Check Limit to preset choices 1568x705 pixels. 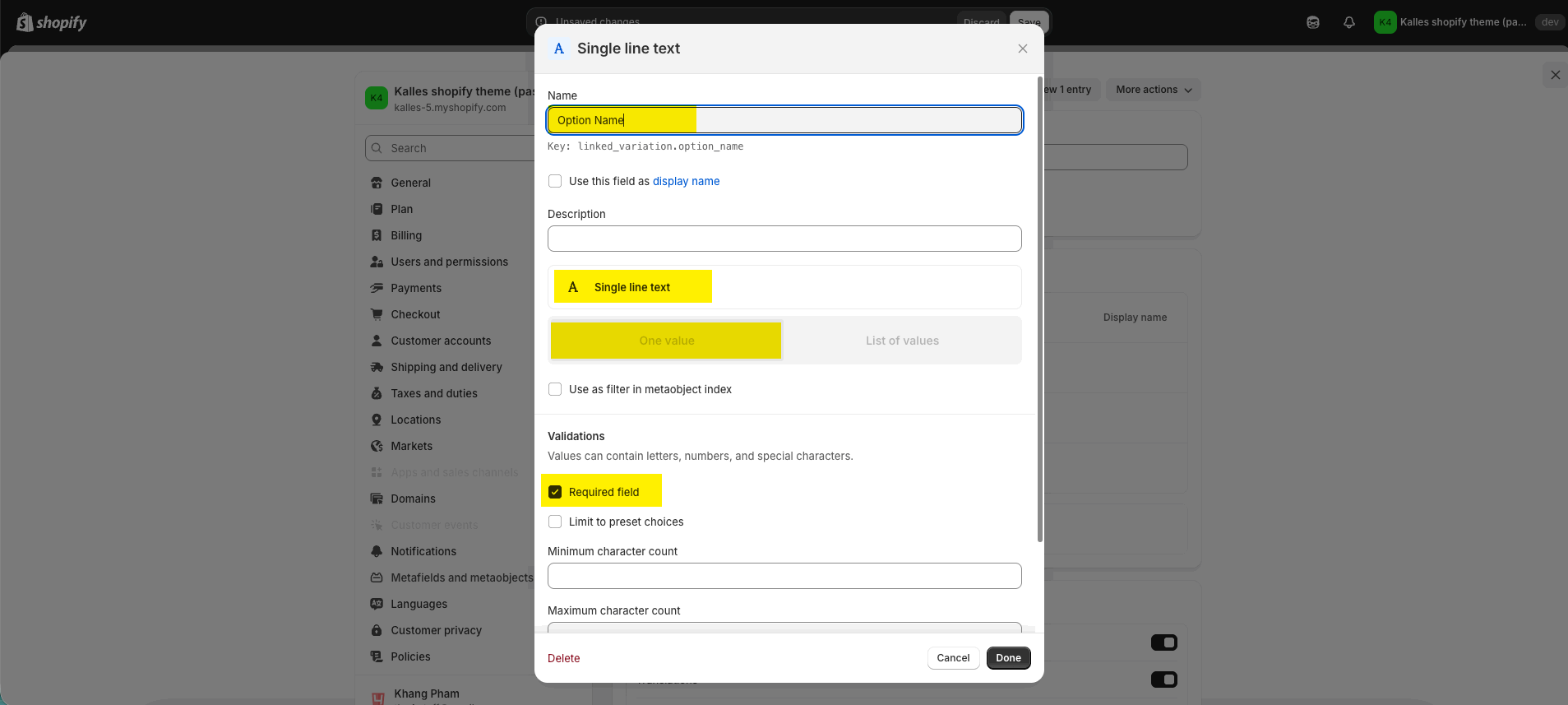pos(555,522)
